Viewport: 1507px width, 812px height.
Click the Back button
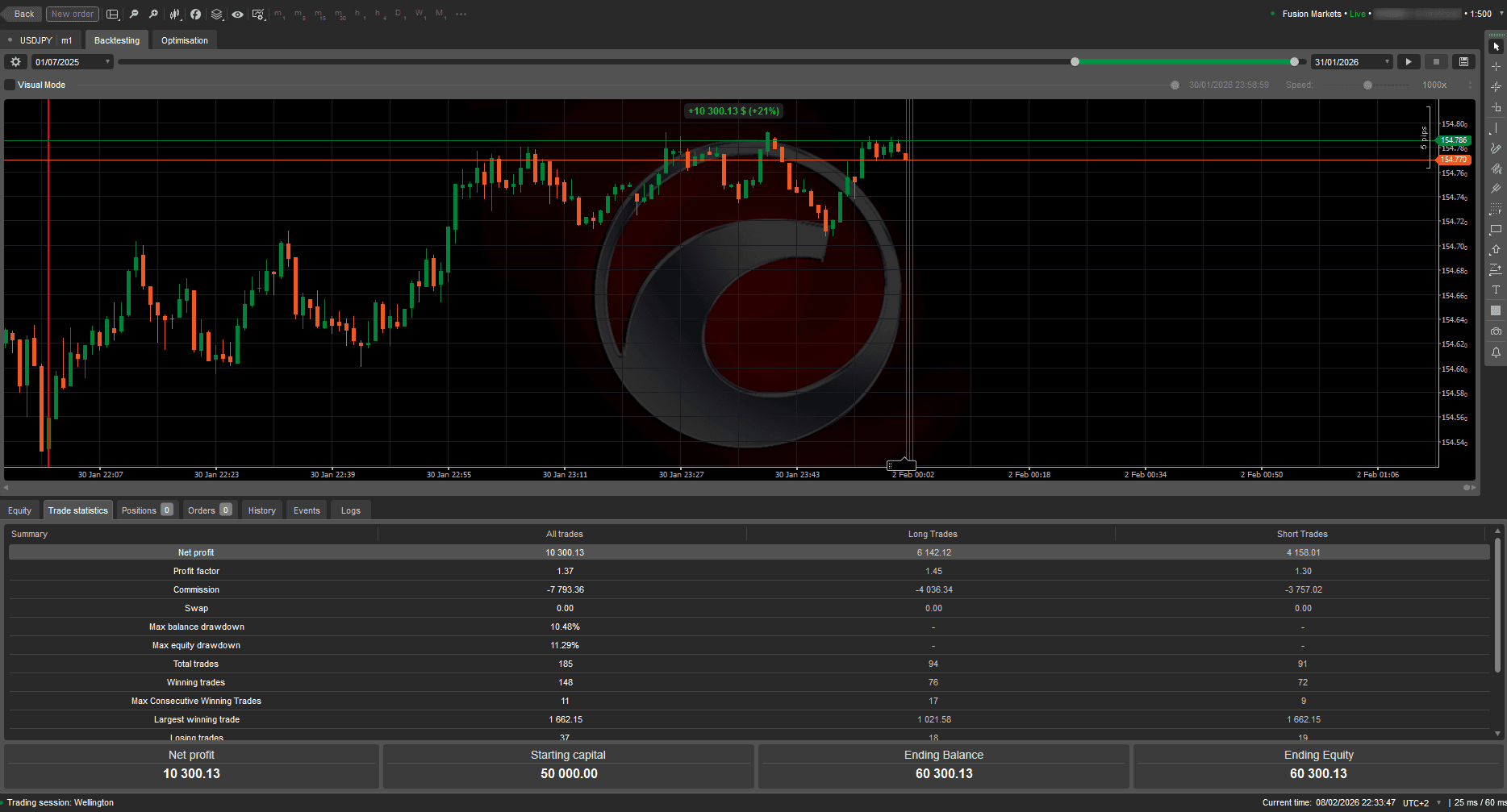coord(22,14)
